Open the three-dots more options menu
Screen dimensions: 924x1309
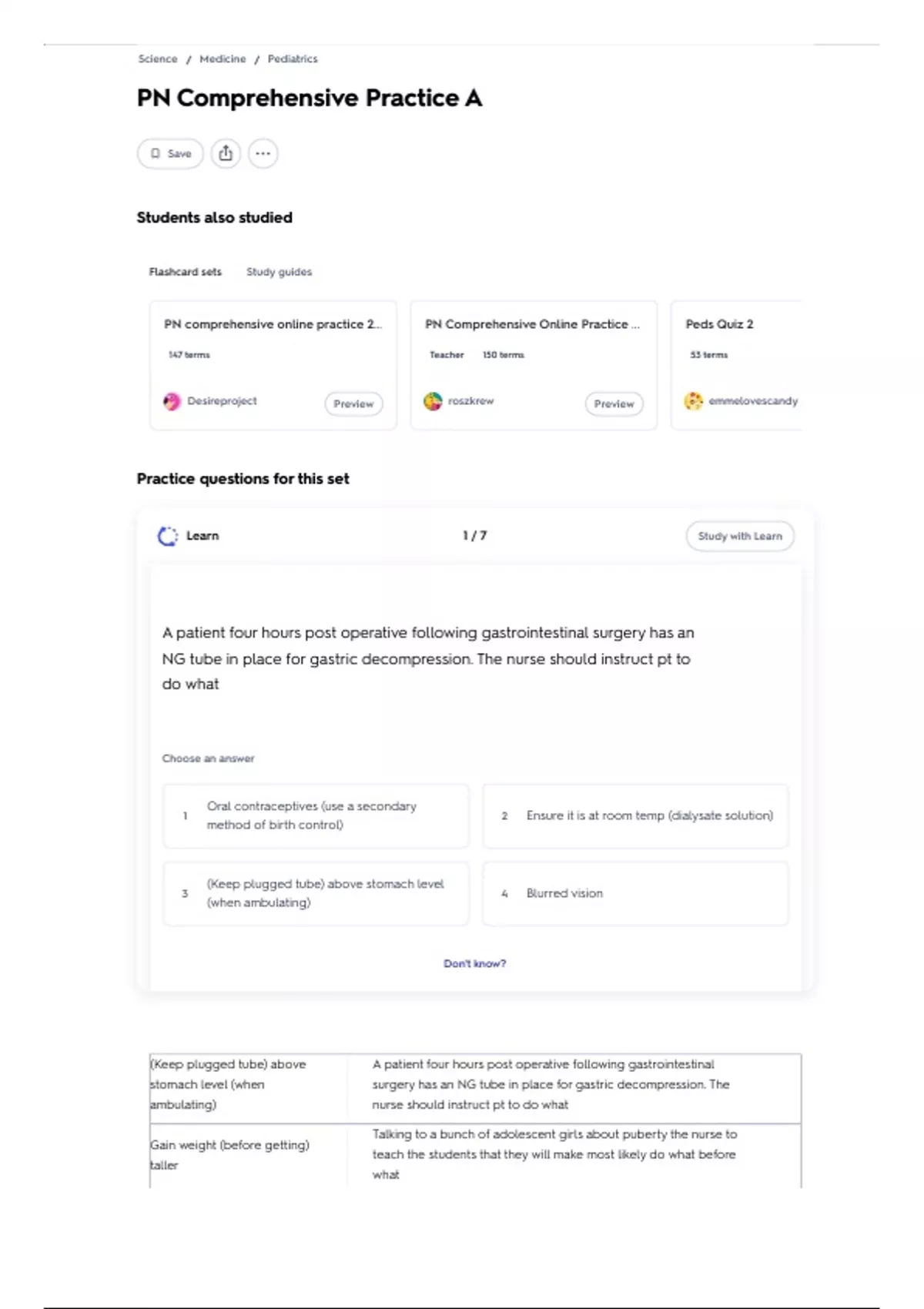click(263, 153)
